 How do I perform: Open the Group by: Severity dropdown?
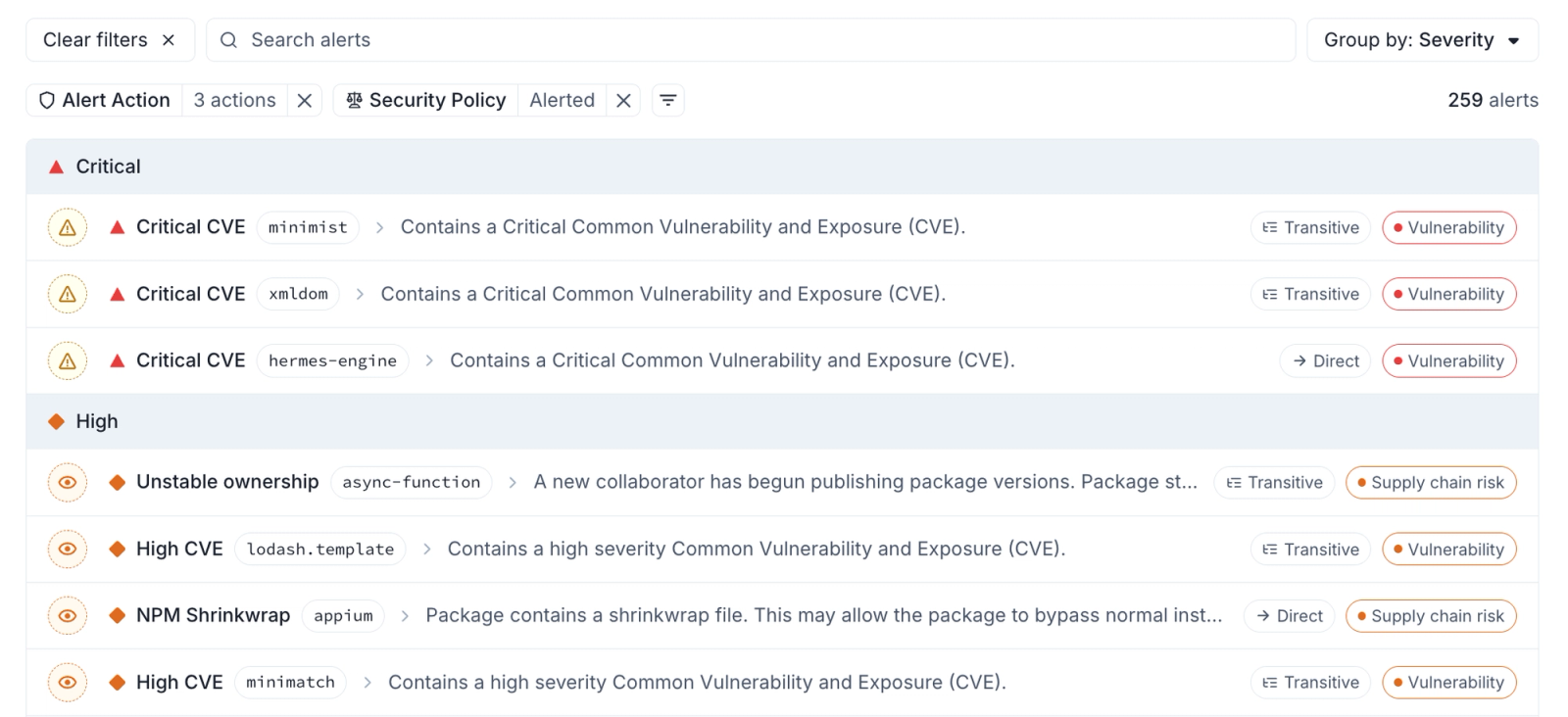click(1422, 40)
